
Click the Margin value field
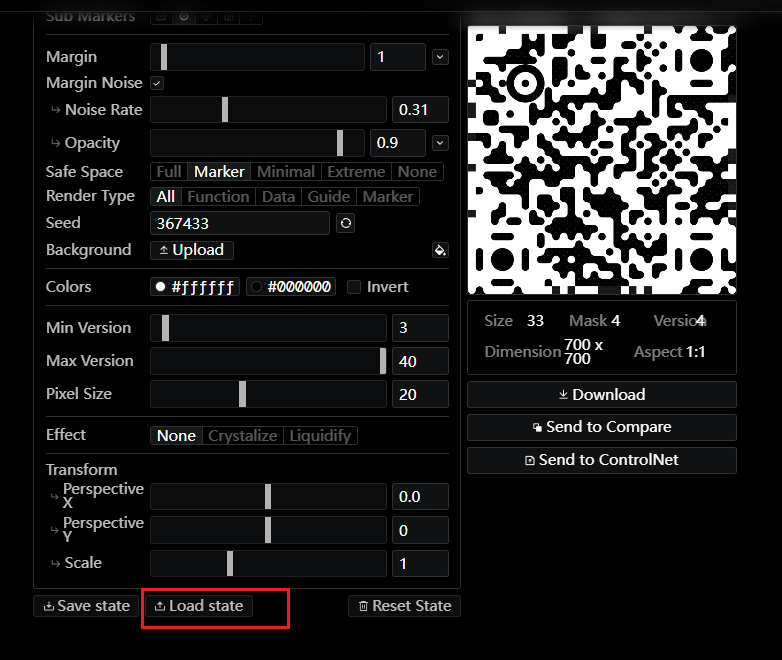(398, 57)
